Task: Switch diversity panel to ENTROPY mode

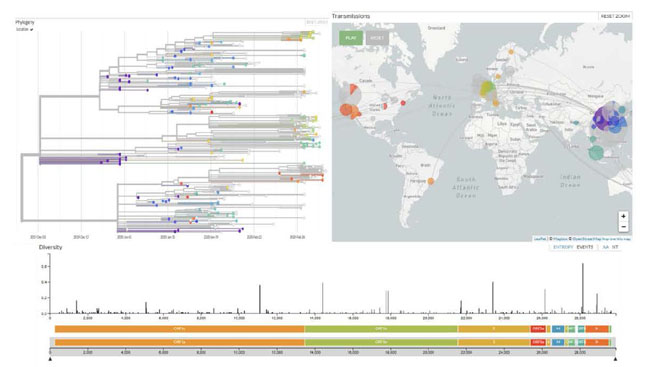Action: (563, 247)
